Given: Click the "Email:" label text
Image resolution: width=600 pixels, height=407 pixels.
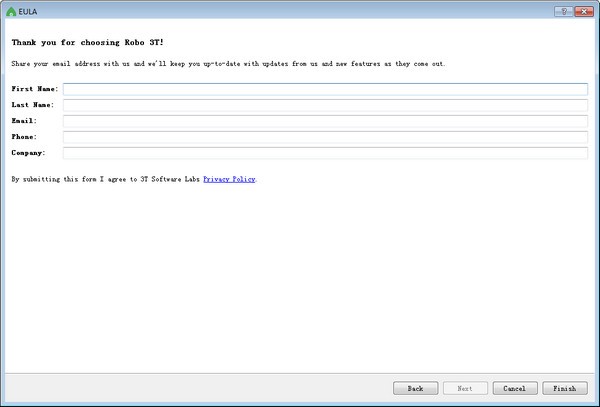Looking at the screenshot, I should 24,121.
